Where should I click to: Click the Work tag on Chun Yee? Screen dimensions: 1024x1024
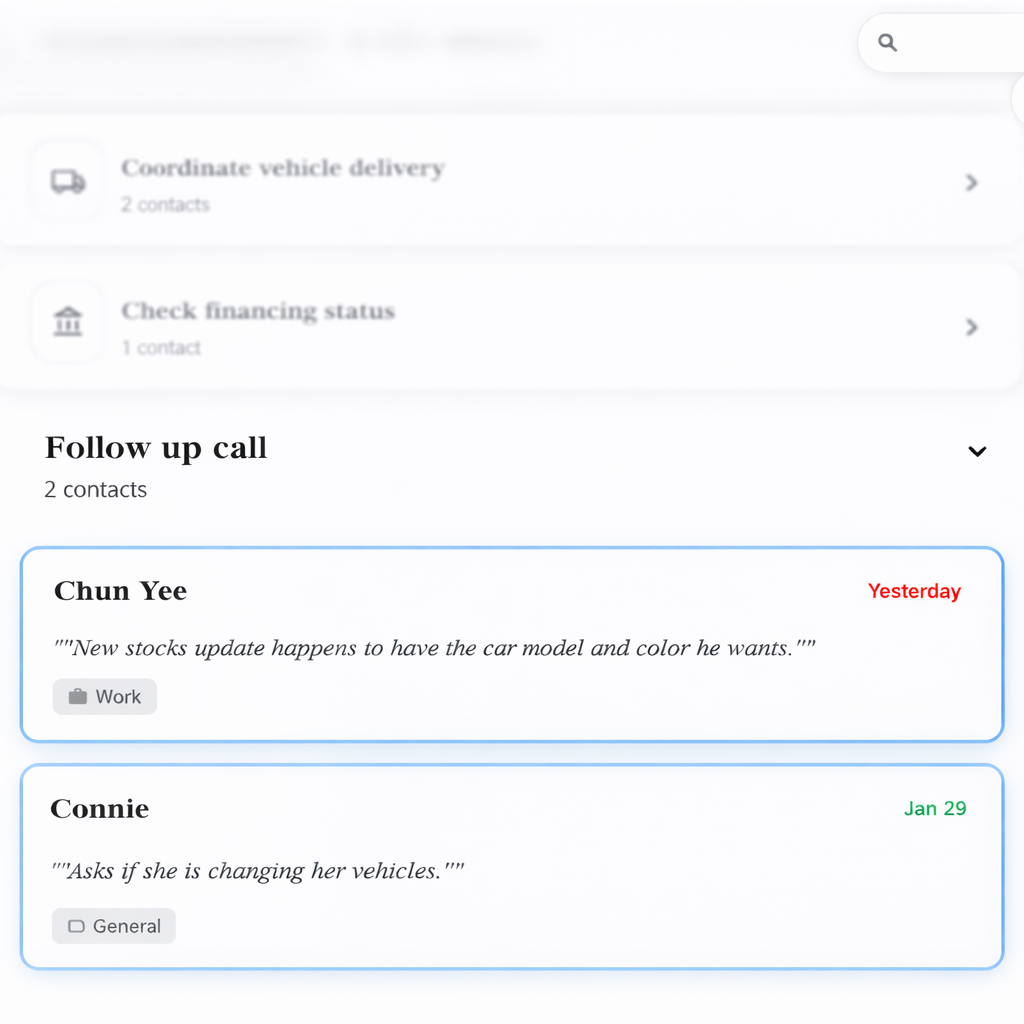pyautogui.click(x=105, y=697)
